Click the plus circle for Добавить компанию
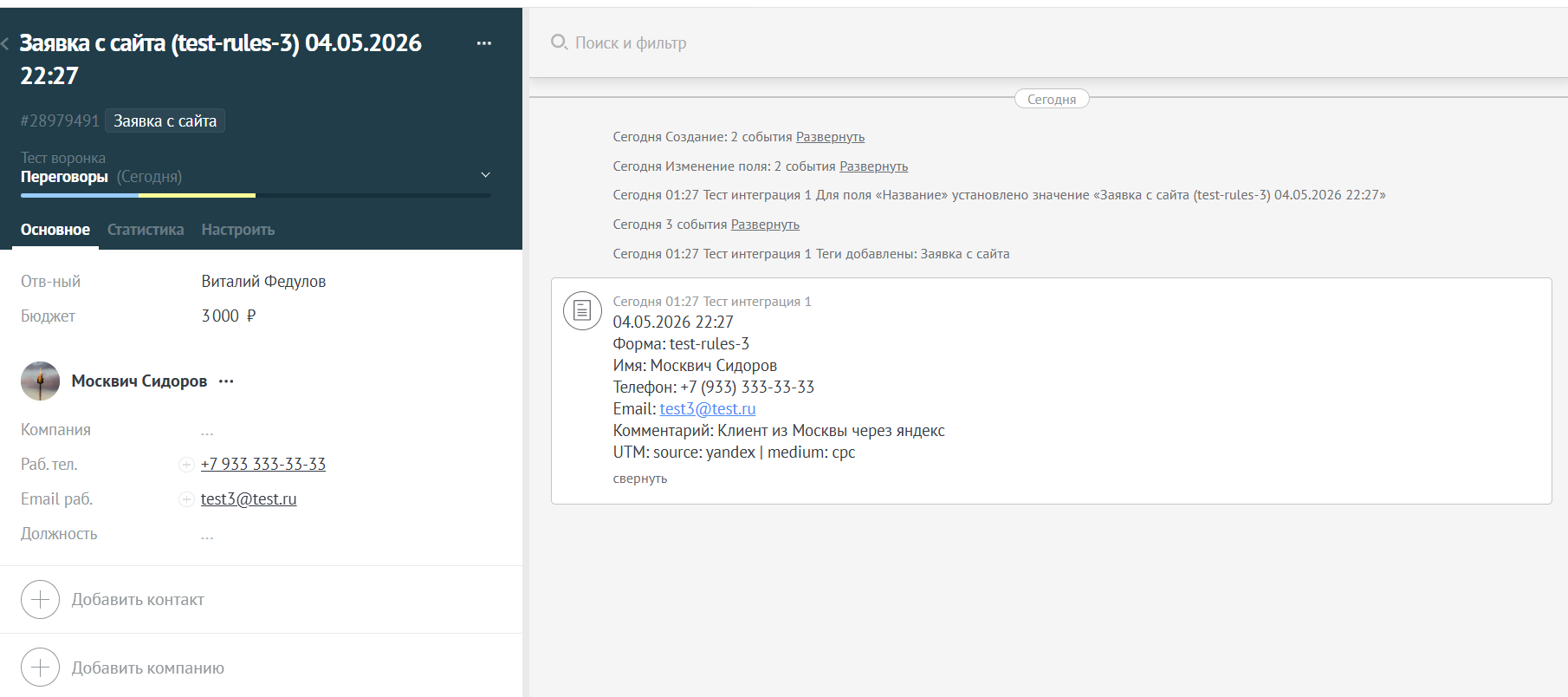Viewport: 1568px width, 697px height. tap(40, 668)
